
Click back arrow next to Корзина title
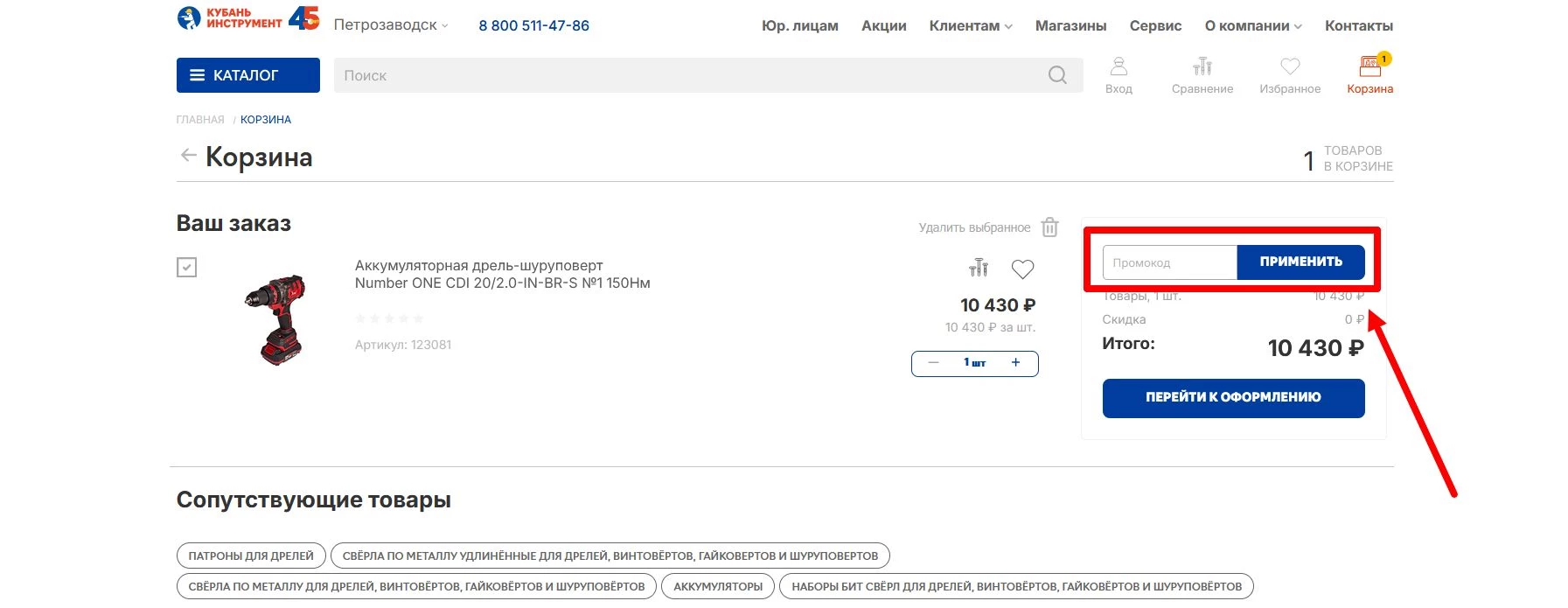(x=188, y=156)
